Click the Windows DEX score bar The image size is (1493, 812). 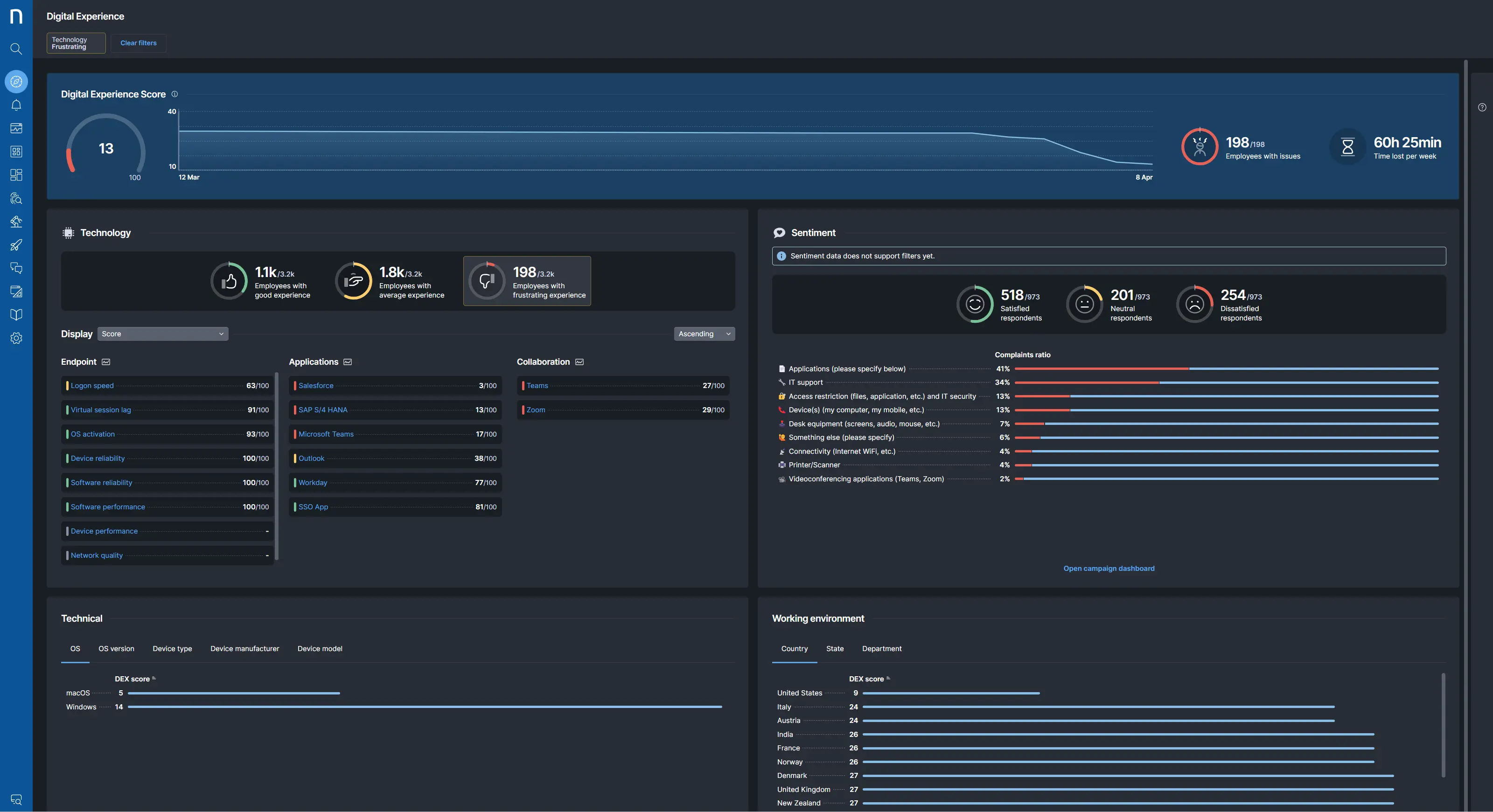coord(425,707)
